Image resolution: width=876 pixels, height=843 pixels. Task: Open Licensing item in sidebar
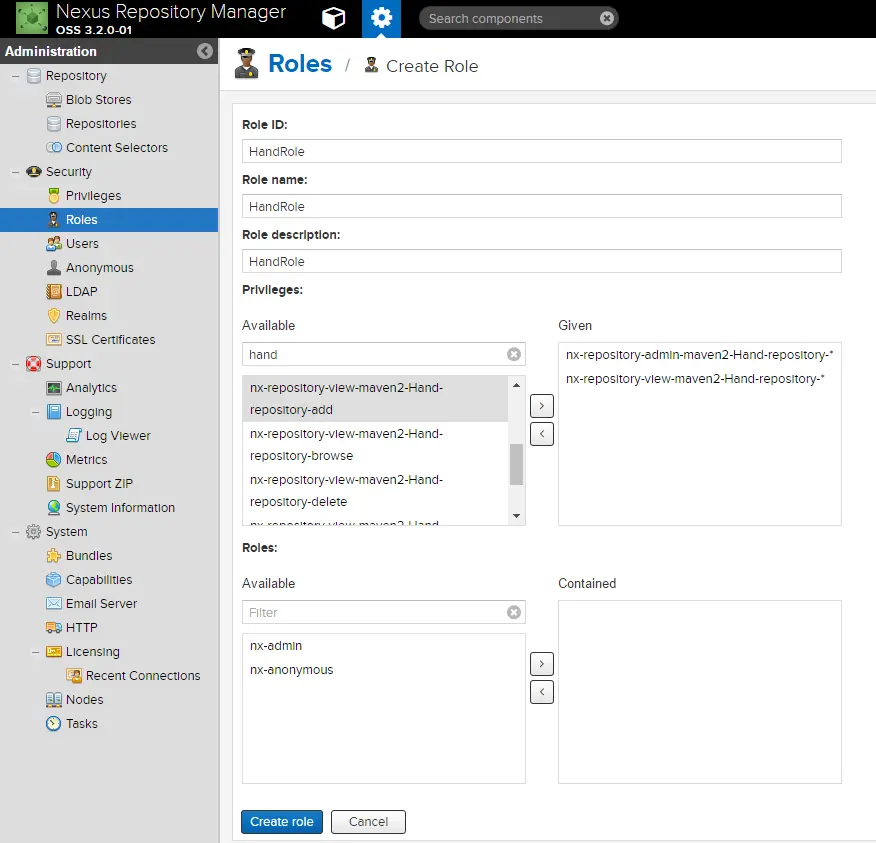point(93,652)
